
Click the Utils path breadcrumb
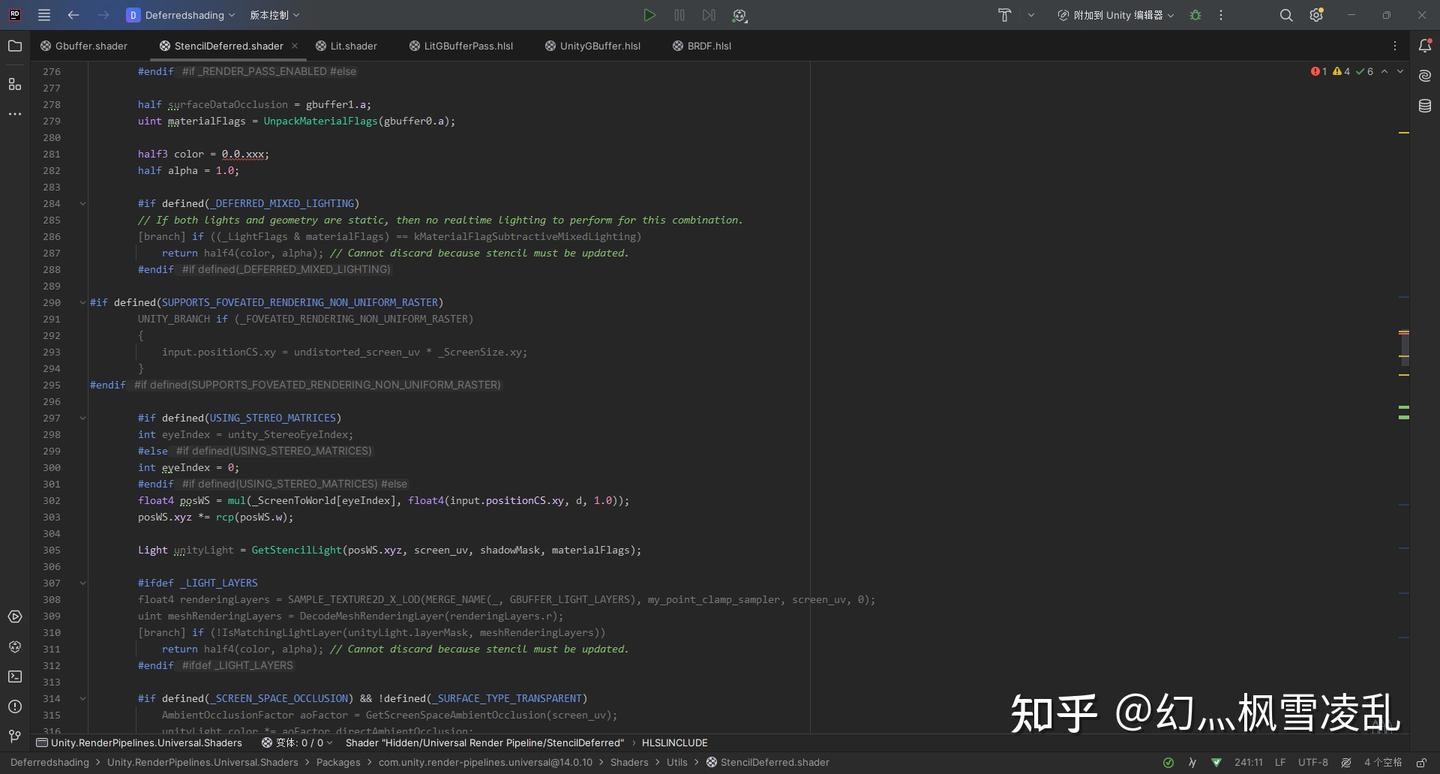point(677,762)
